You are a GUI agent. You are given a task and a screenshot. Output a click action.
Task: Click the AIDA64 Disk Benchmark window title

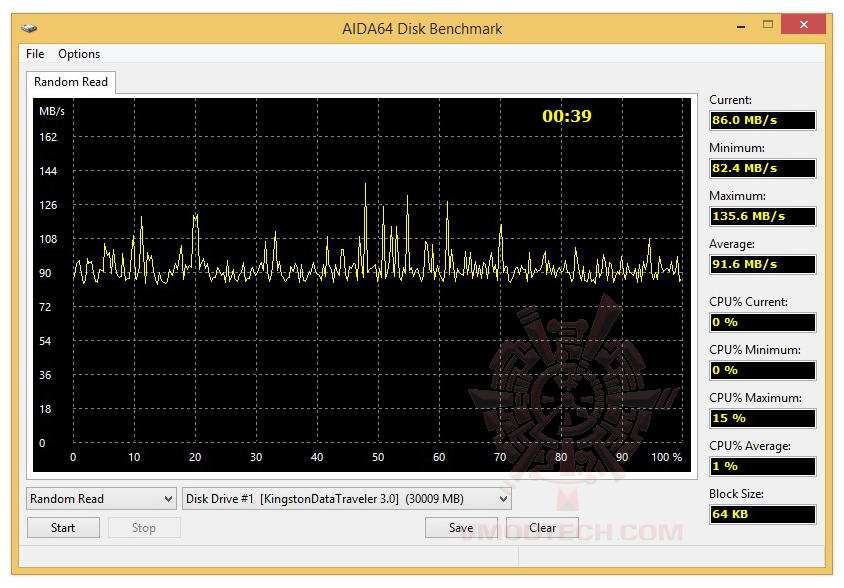[x=422, y=29]
